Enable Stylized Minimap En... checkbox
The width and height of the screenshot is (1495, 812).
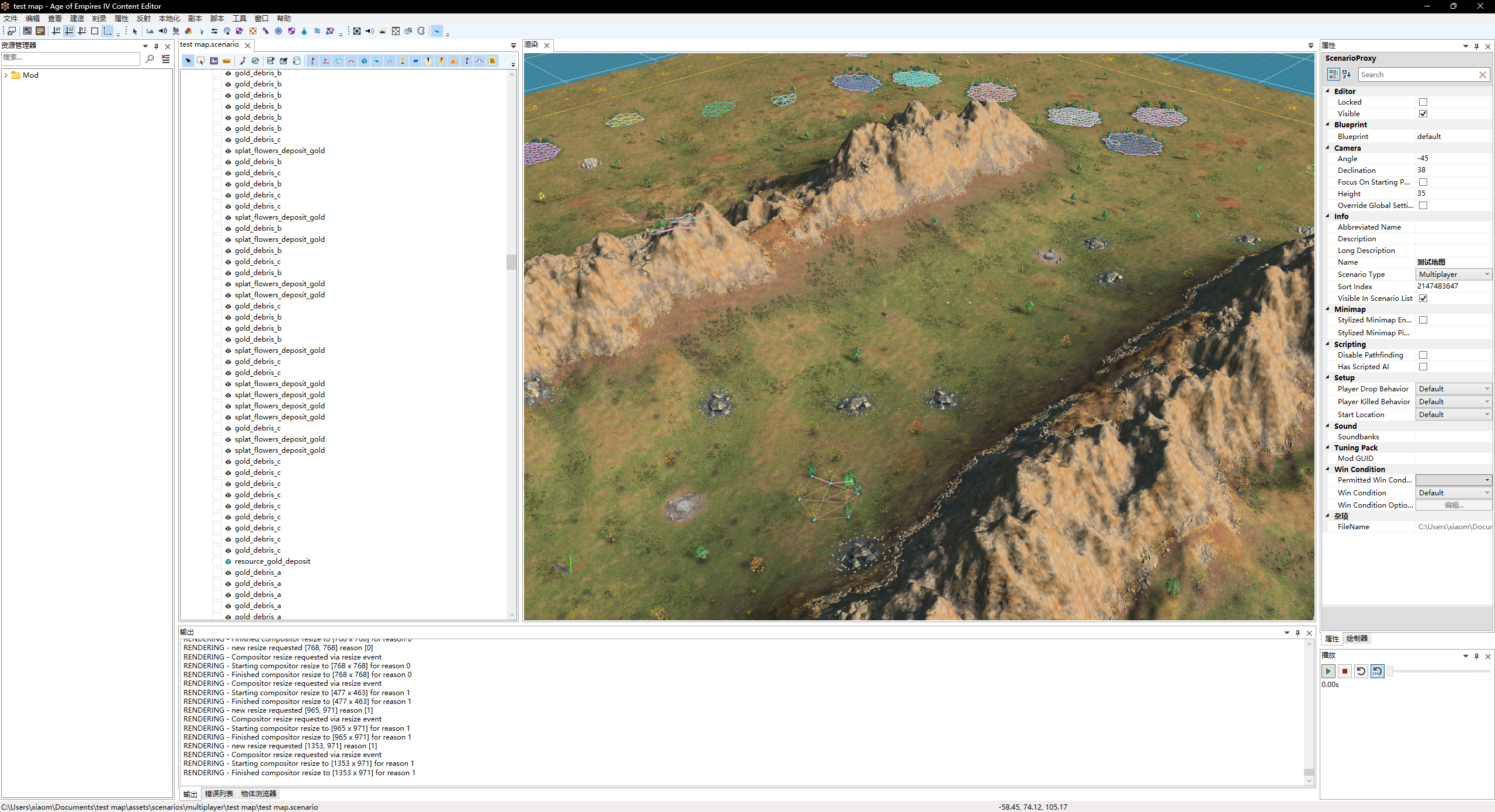coord(1423,320)
